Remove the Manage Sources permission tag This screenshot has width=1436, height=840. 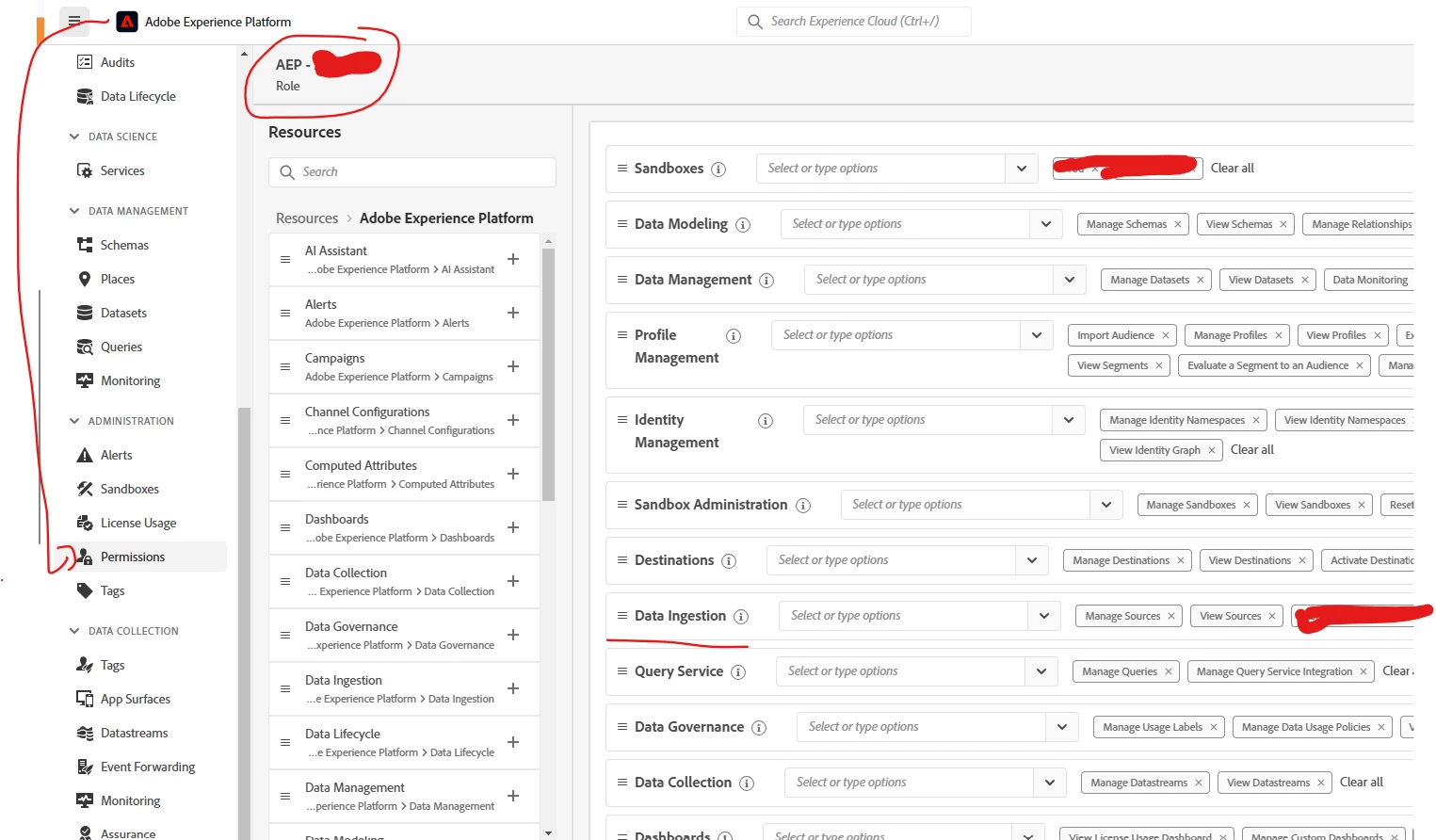click(1171, 616)
